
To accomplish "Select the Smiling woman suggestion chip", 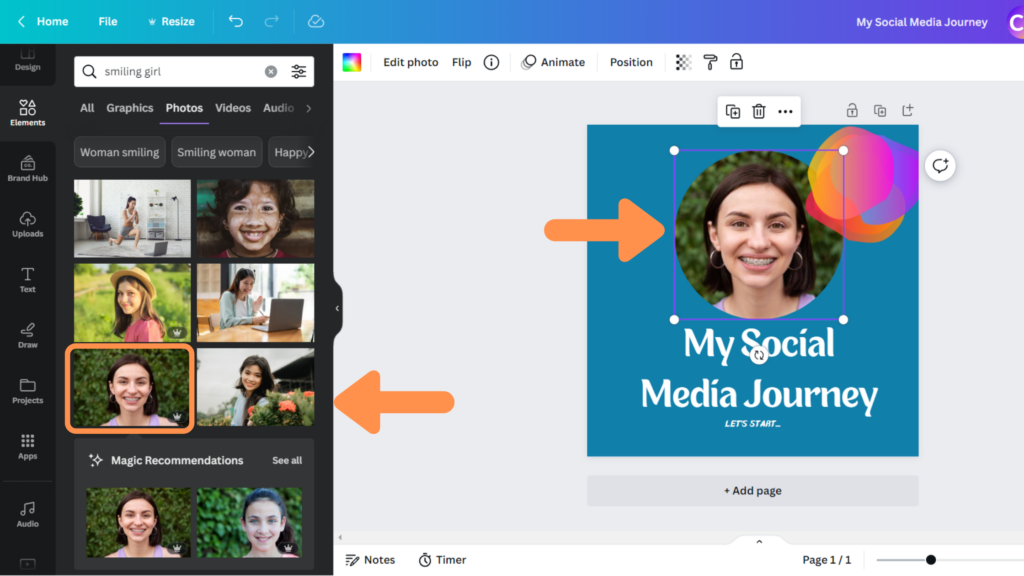I will pos(217,152).
